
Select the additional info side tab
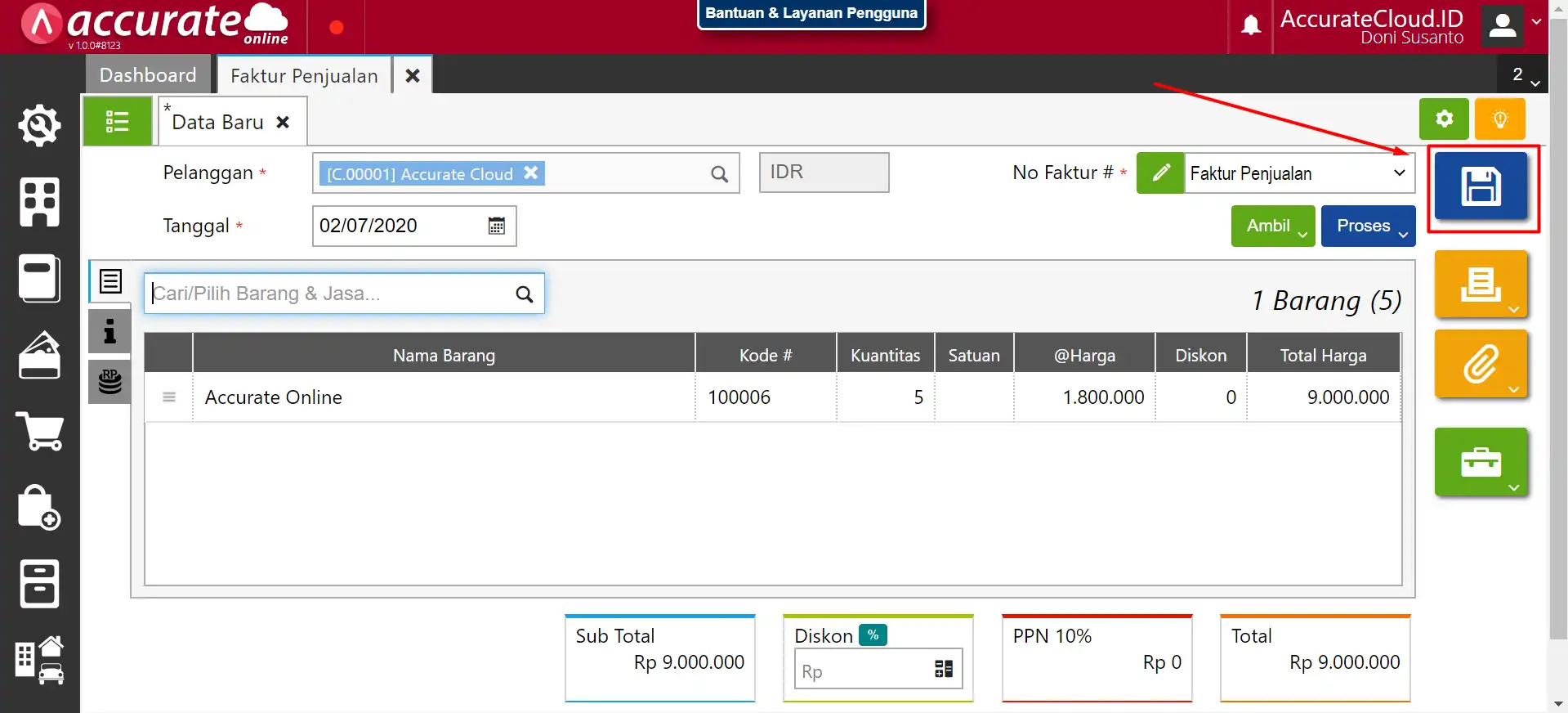109,331
